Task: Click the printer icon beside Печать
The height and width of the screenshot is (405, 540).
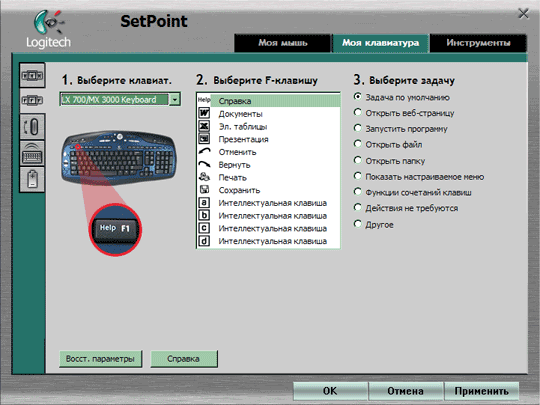Action: (x=204, y=177)
